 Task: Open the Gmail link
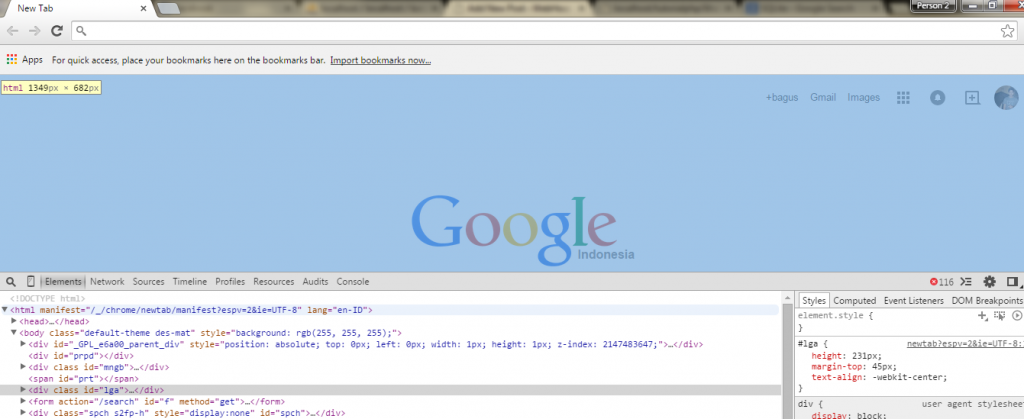tap(822, 98)
